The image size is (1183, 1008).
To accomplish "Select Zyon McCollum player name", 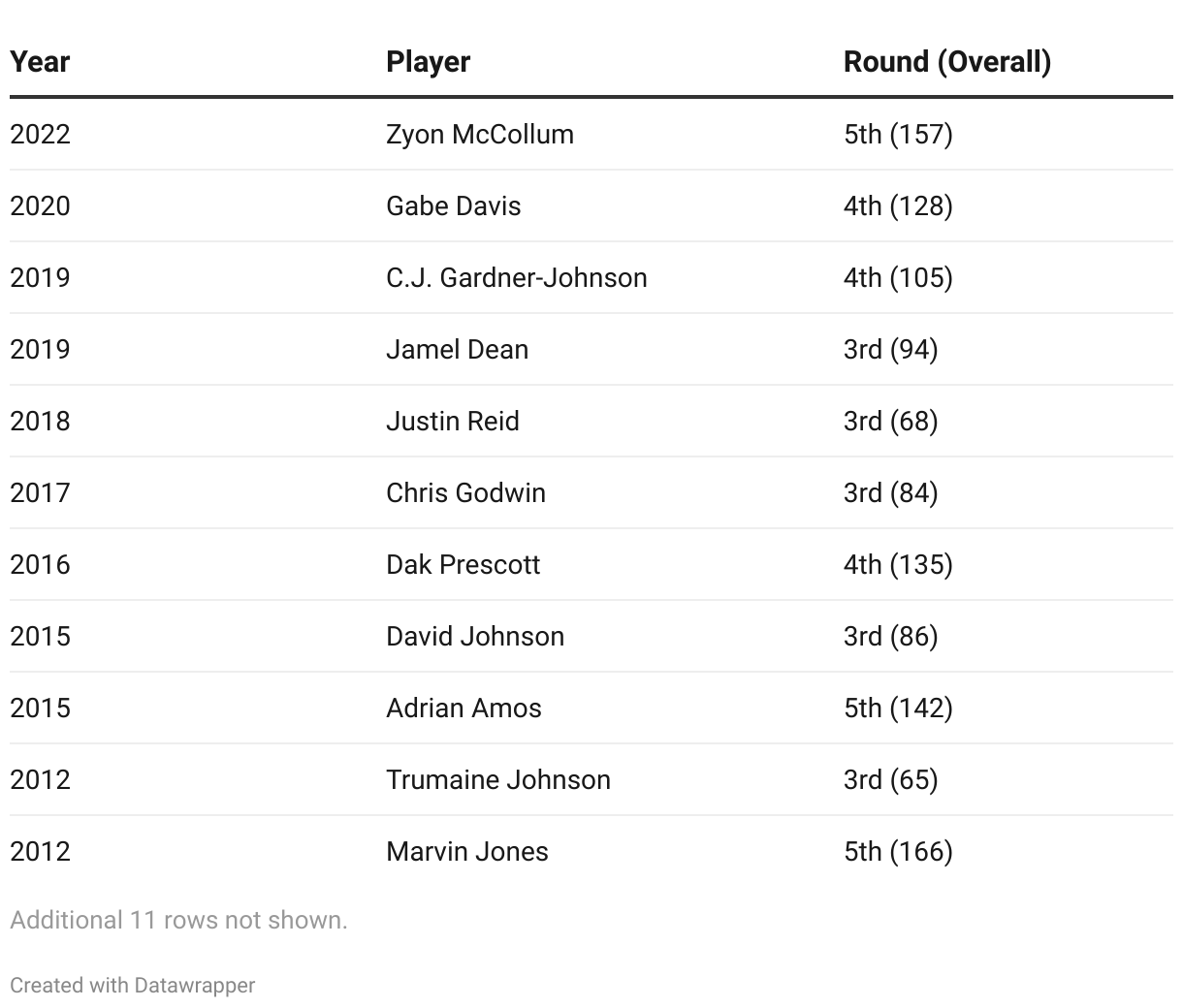I will click(479, 134).
